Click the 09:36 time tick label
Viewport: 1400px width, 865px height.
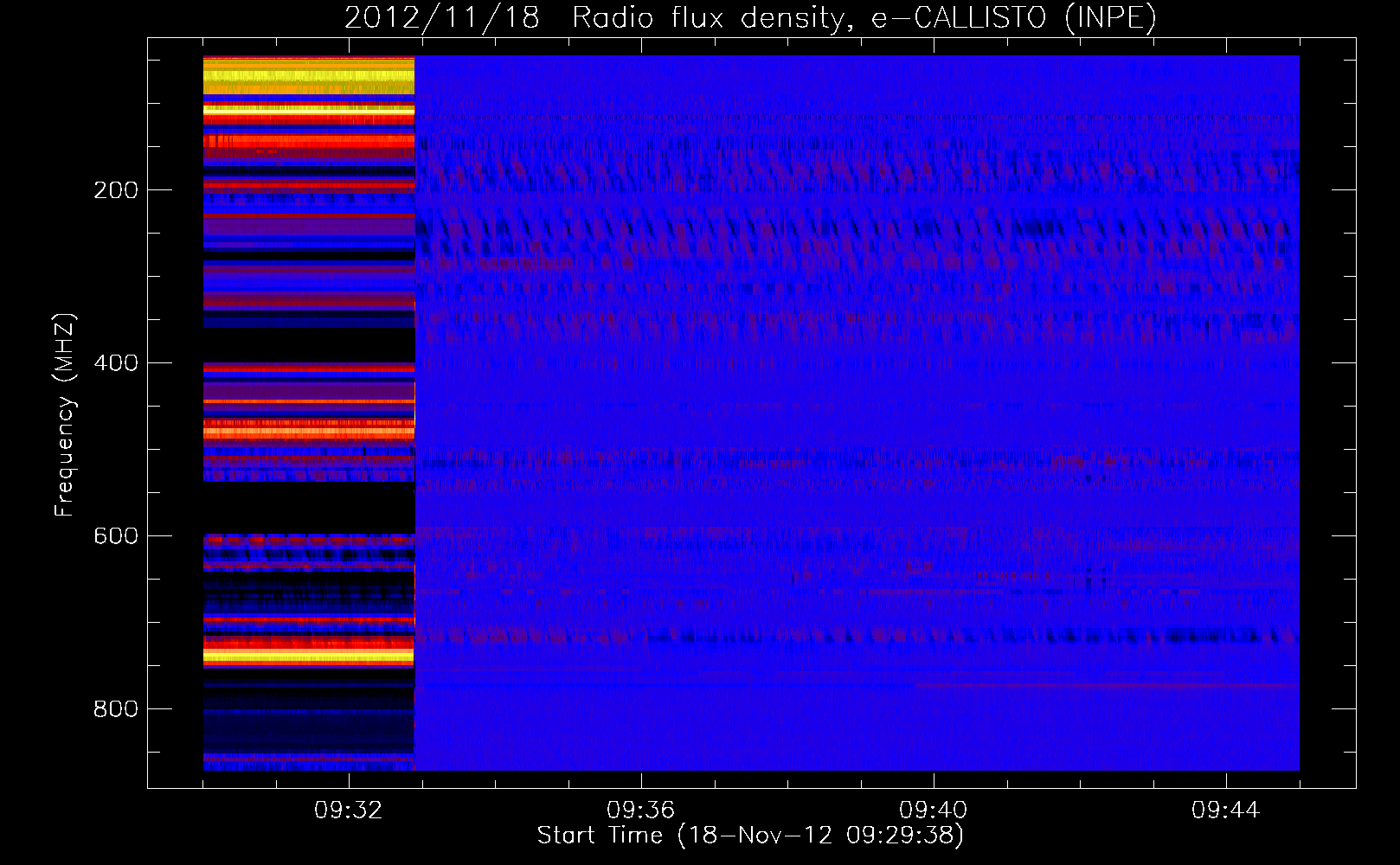click(x=641, y=811)
